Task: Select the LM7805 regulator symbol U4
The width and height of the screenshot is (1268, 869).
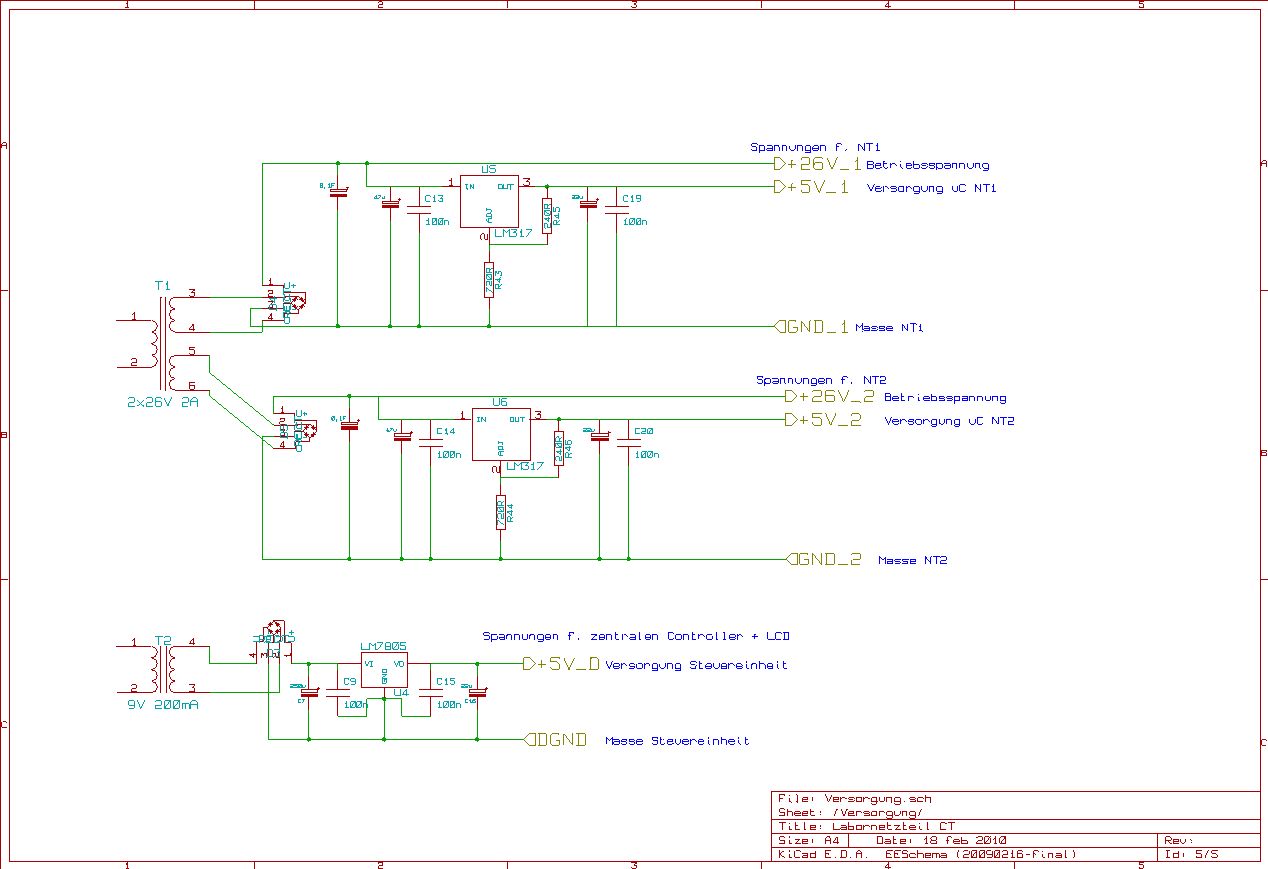Action: pos(384,671)
